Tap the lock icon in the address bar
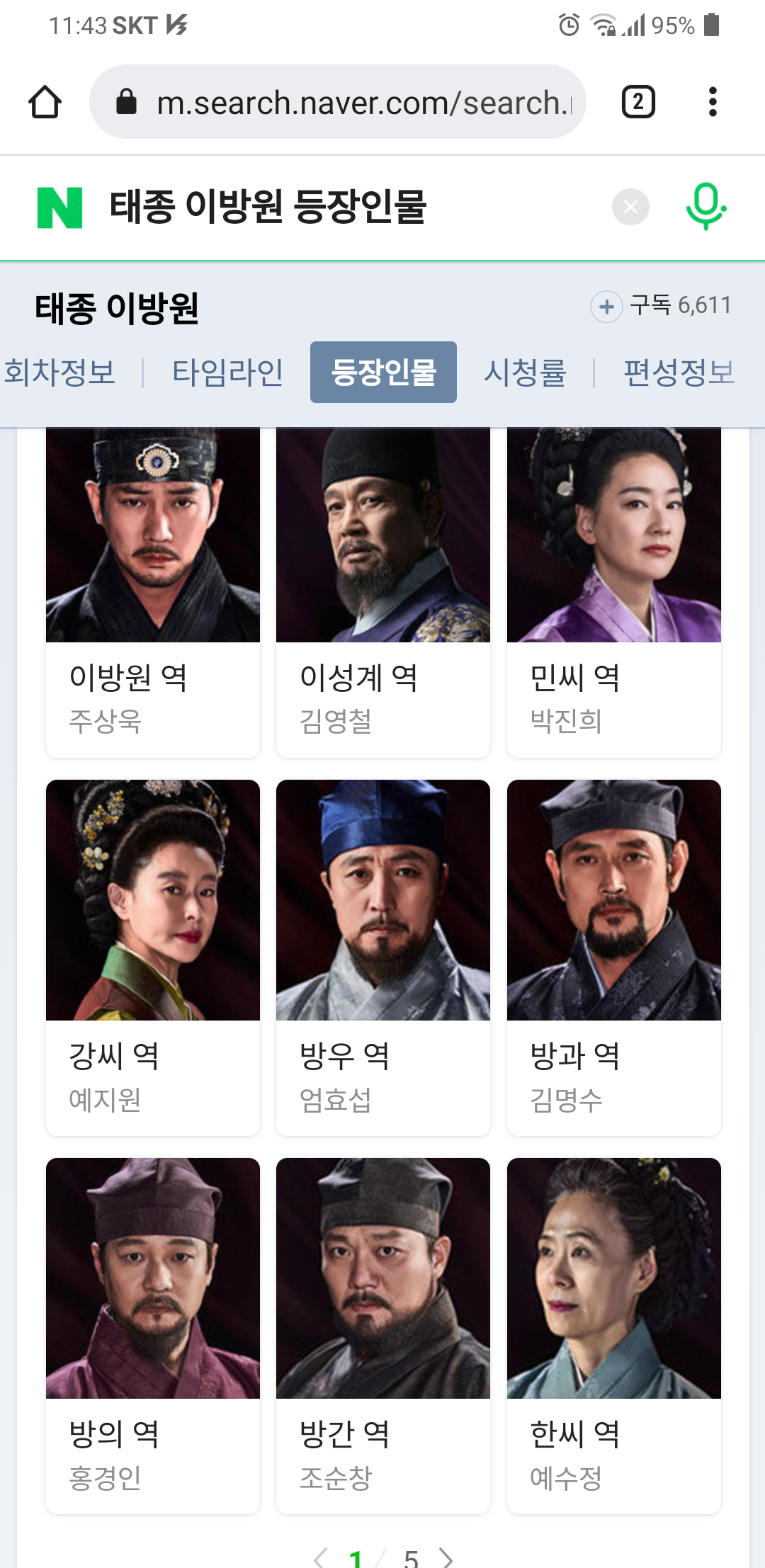The width and height of the screenshot is (765, 1568). pyautogui.click(x=126, y=102)
